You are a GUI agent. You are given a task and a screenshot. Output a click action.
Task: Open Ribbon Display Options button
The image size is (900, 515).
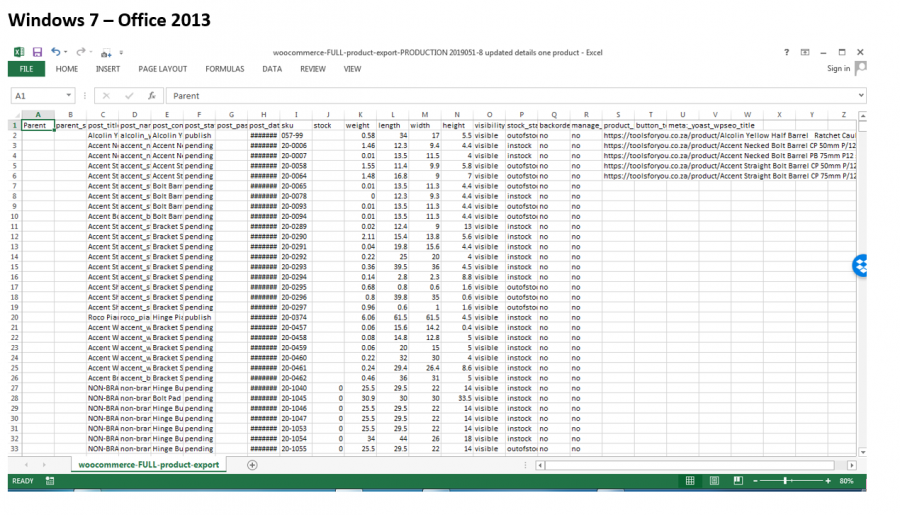pyautogui.click(x=805, y=52)
